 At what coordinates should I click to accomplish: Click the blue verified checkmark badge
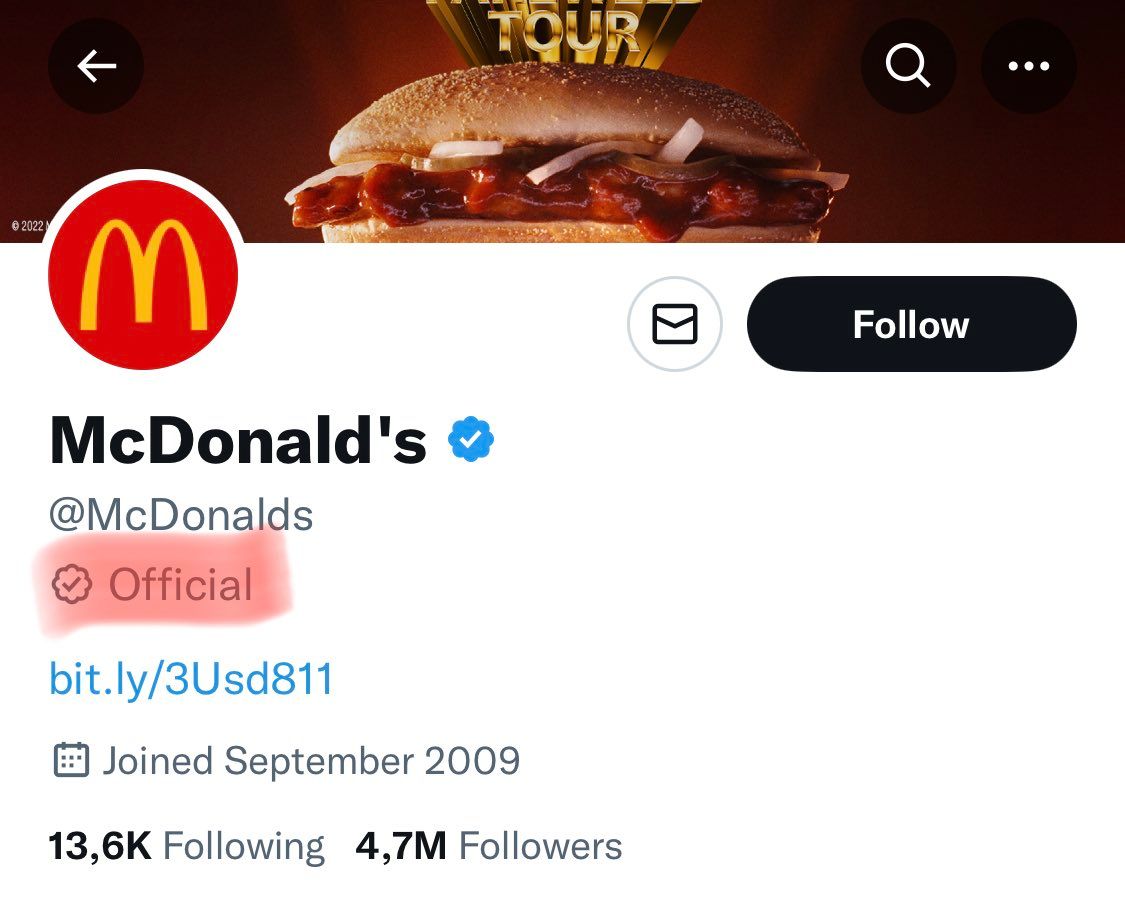[x=472, y=440]
